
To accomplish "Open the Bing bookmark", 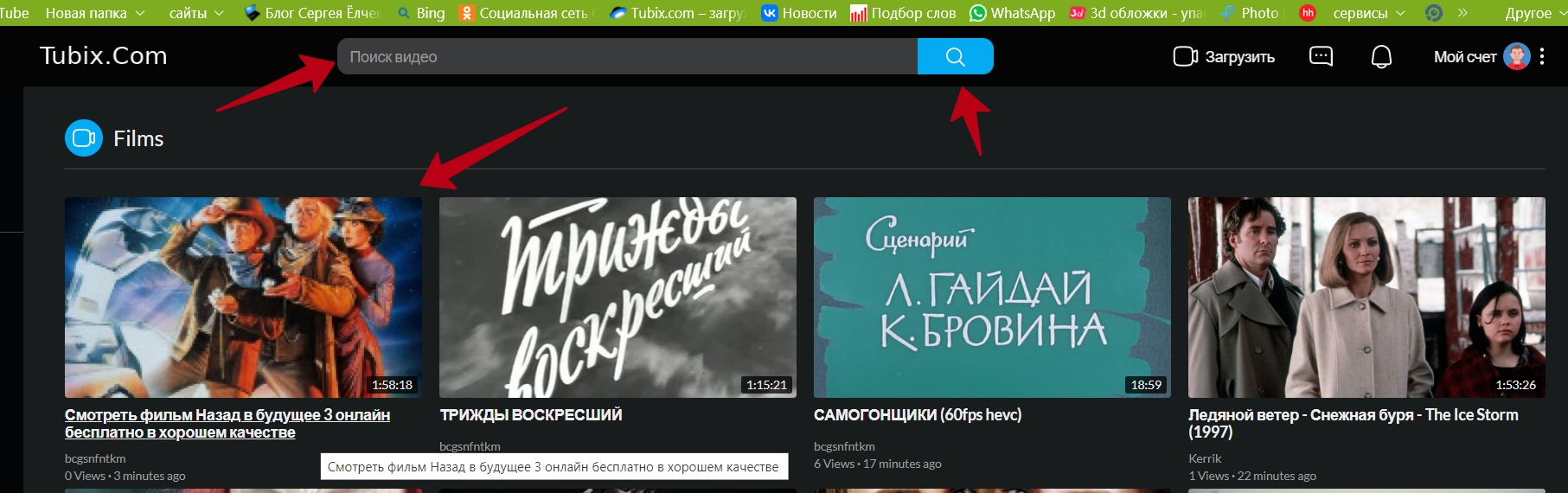I will pos(421,13).
